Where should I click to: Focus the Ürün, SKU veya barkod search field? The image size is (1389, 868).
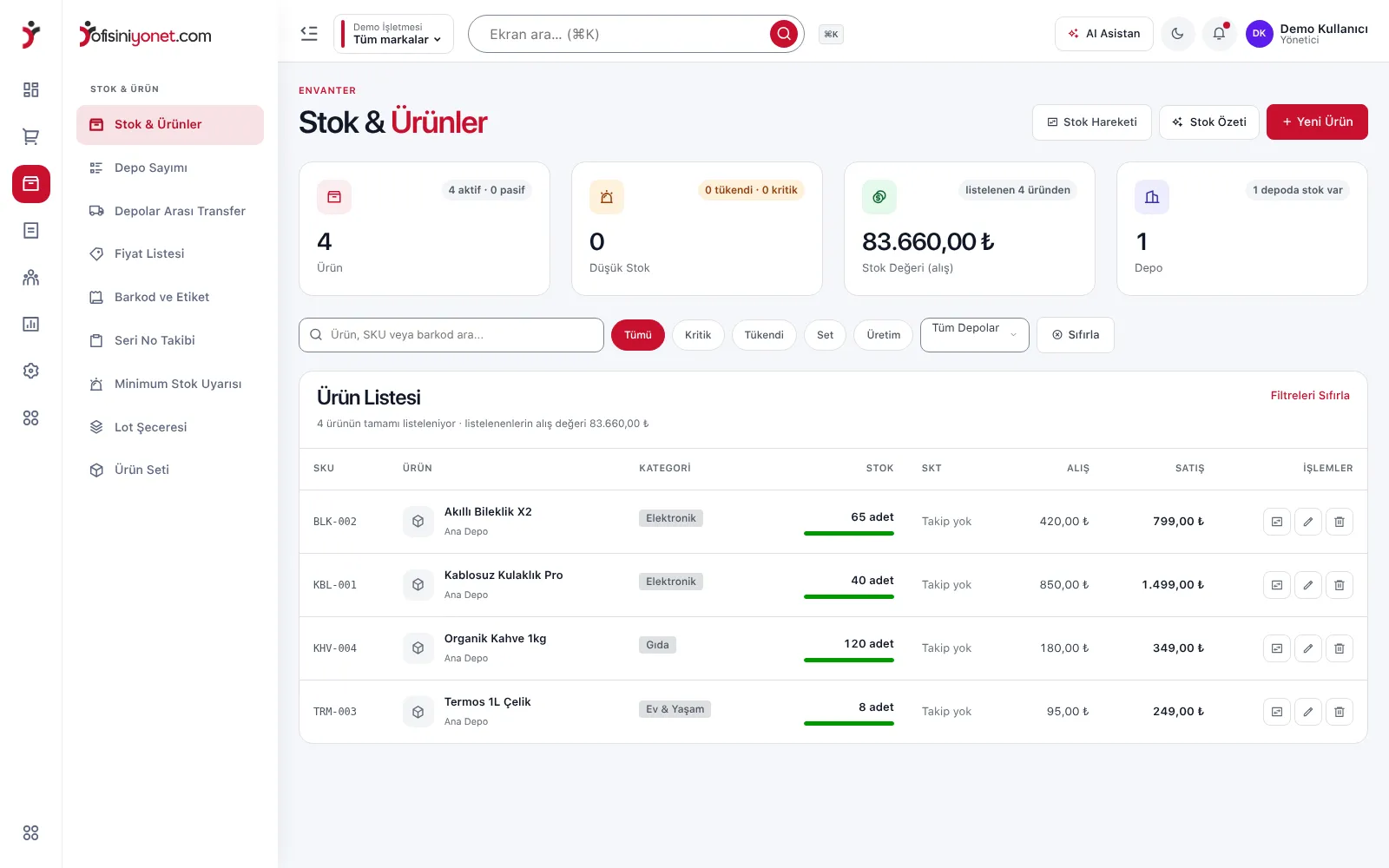tap(451, 335)
